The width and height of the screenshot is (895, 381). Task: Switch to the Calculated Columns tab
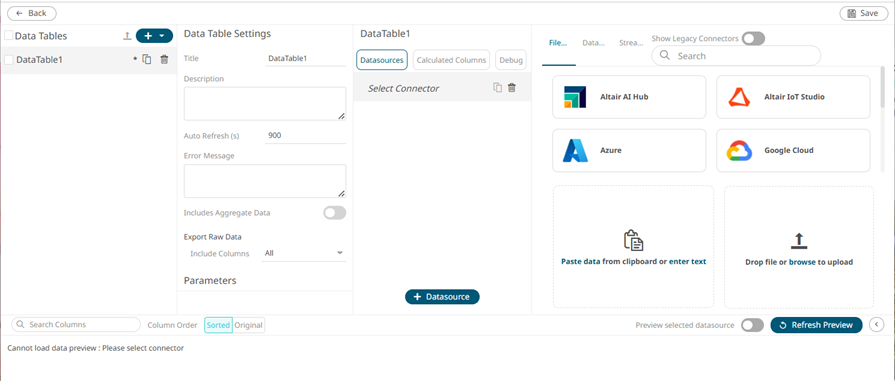coord(451,59)
